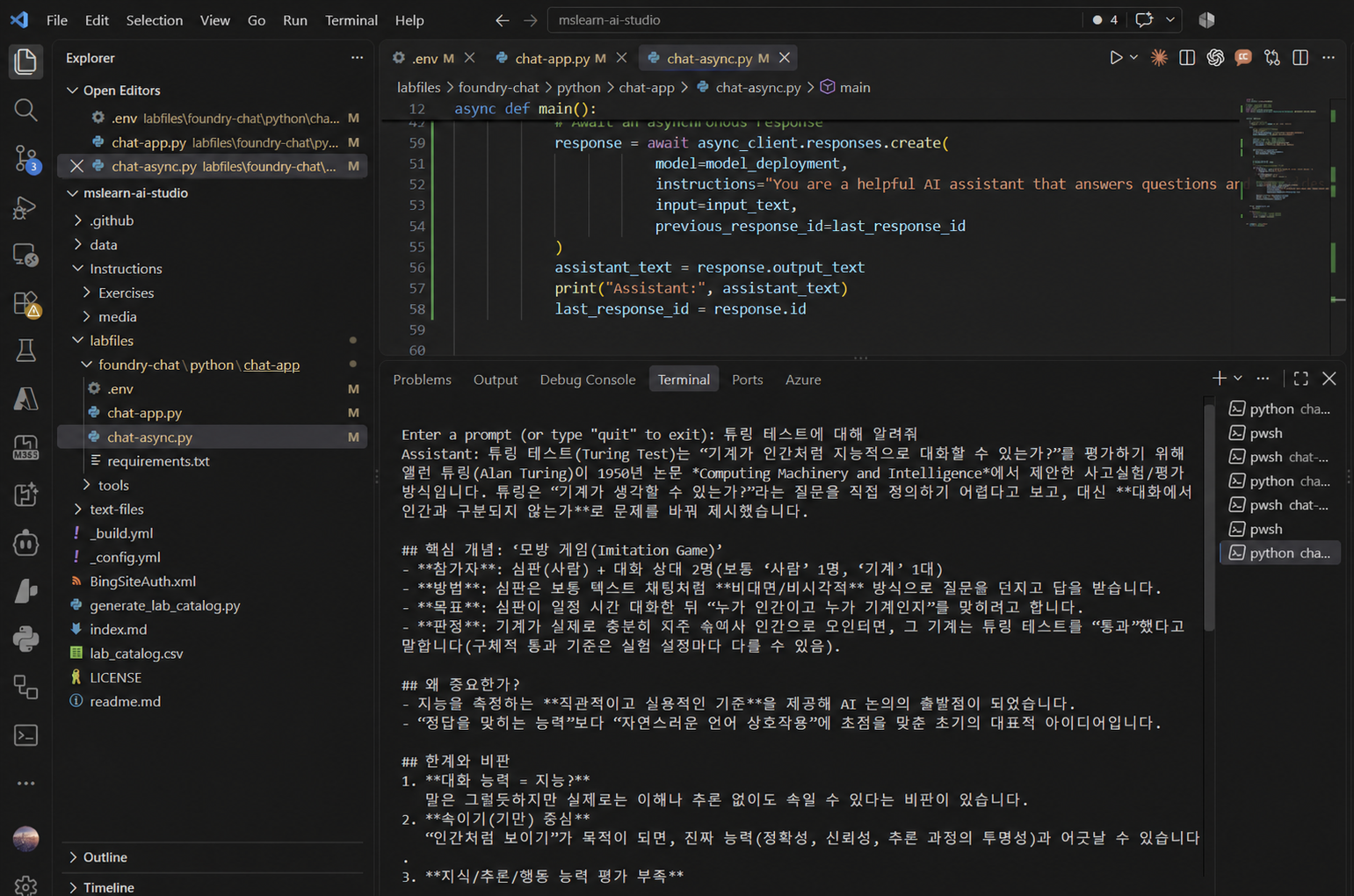Image resolution: width=1354 pixels, height=896 pixels.
Task: Open generate_lab_catalog.py file
Action: point(165,605)
